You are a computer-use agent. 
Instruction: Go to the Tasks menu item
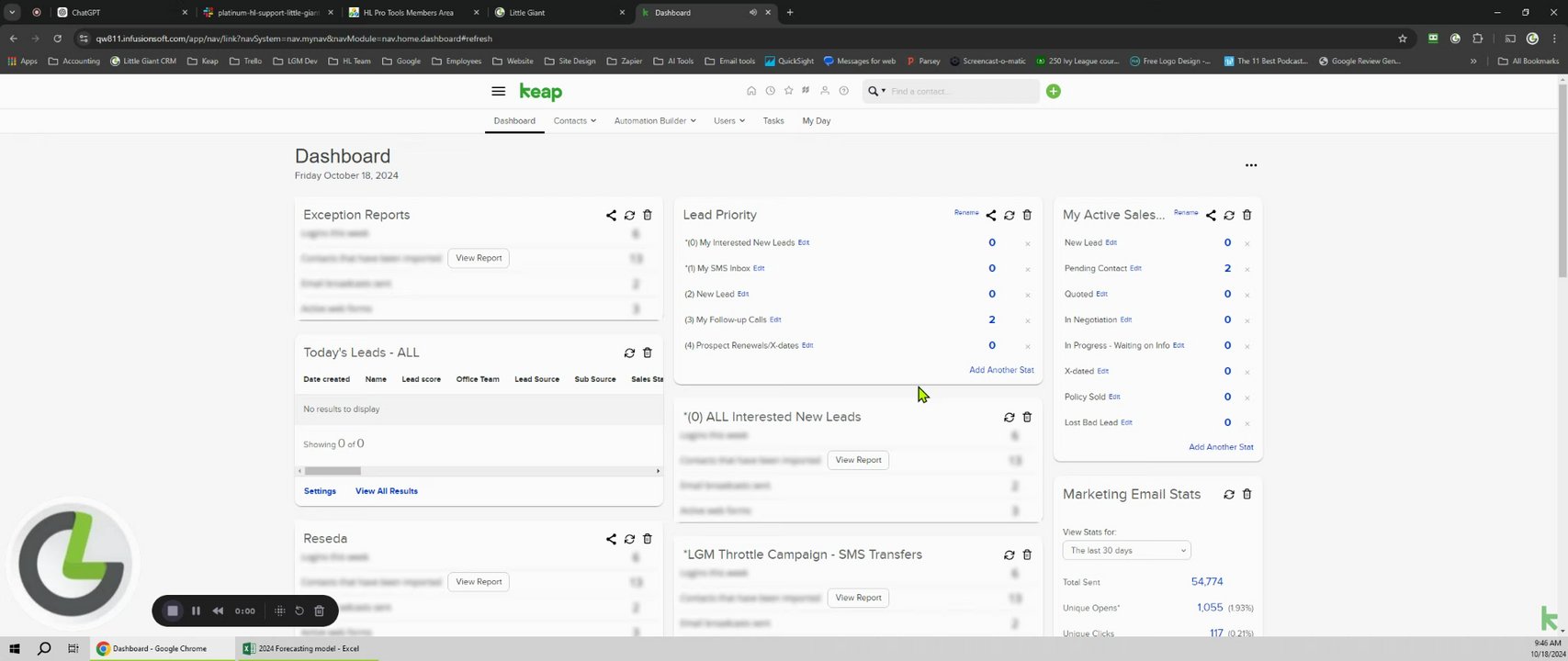point(773,121)
